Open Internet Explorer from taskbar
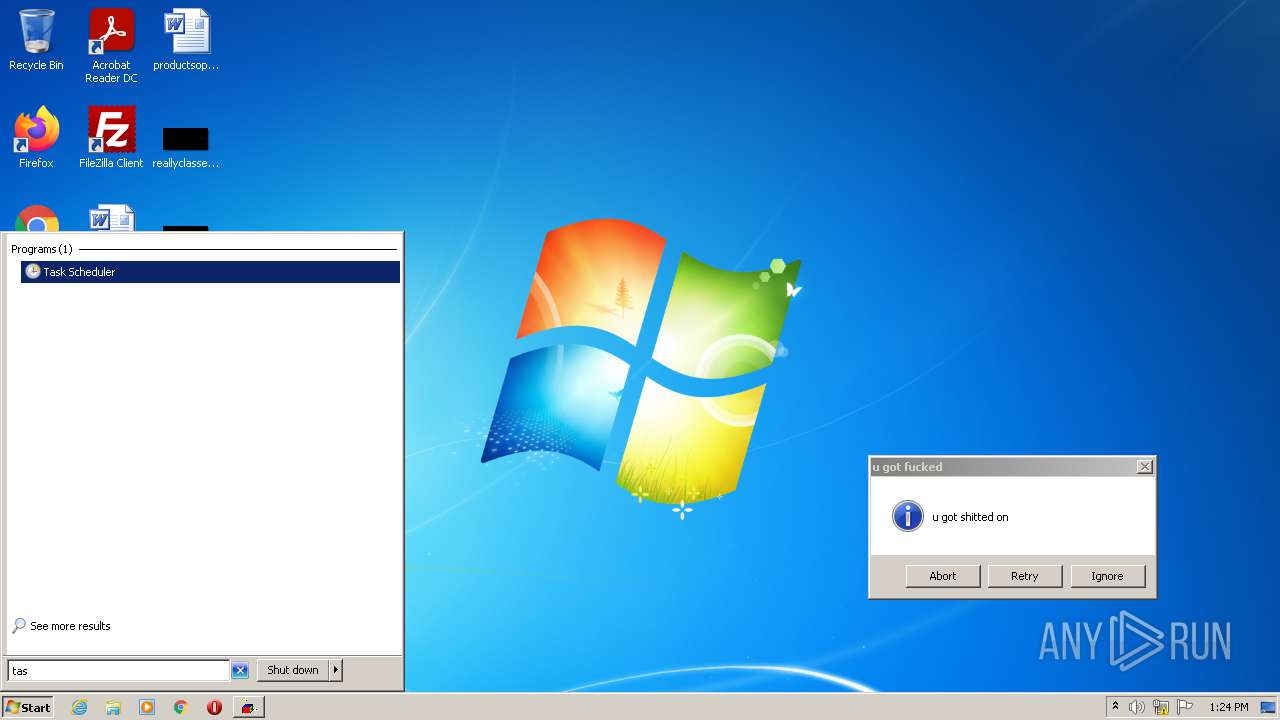1280x720 pixels. 79,707
